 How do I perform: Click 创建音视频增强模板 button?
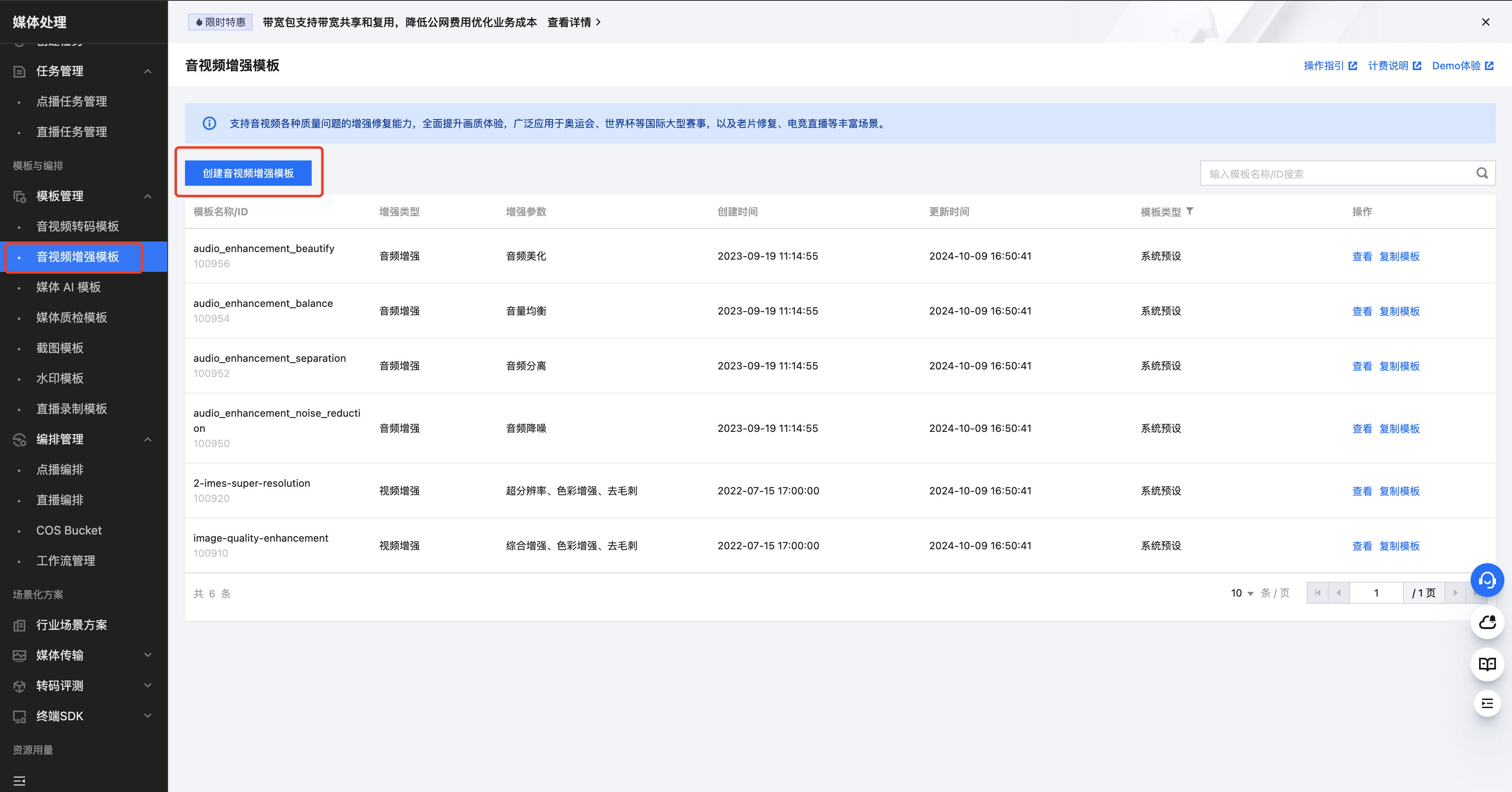(x=247, y=173)
